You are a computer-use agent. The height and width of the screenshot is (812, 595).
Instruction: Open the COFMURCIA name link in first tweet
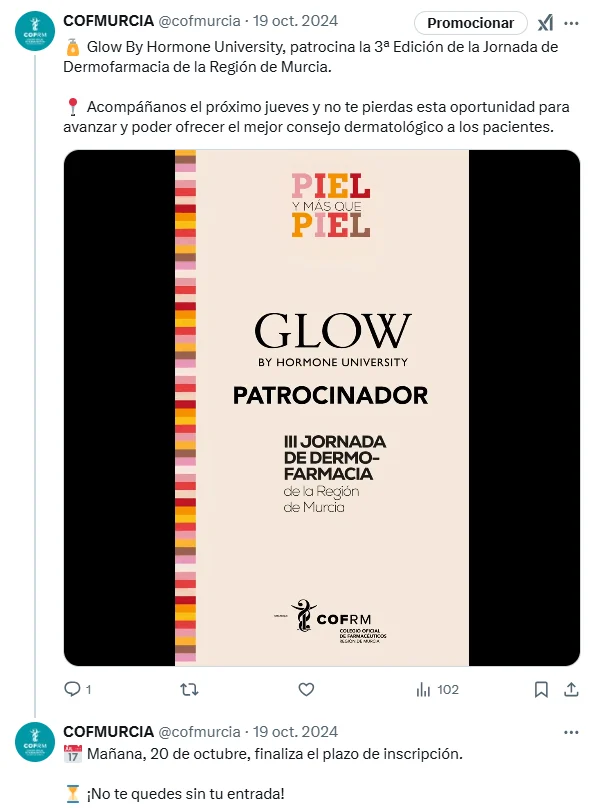109,21
